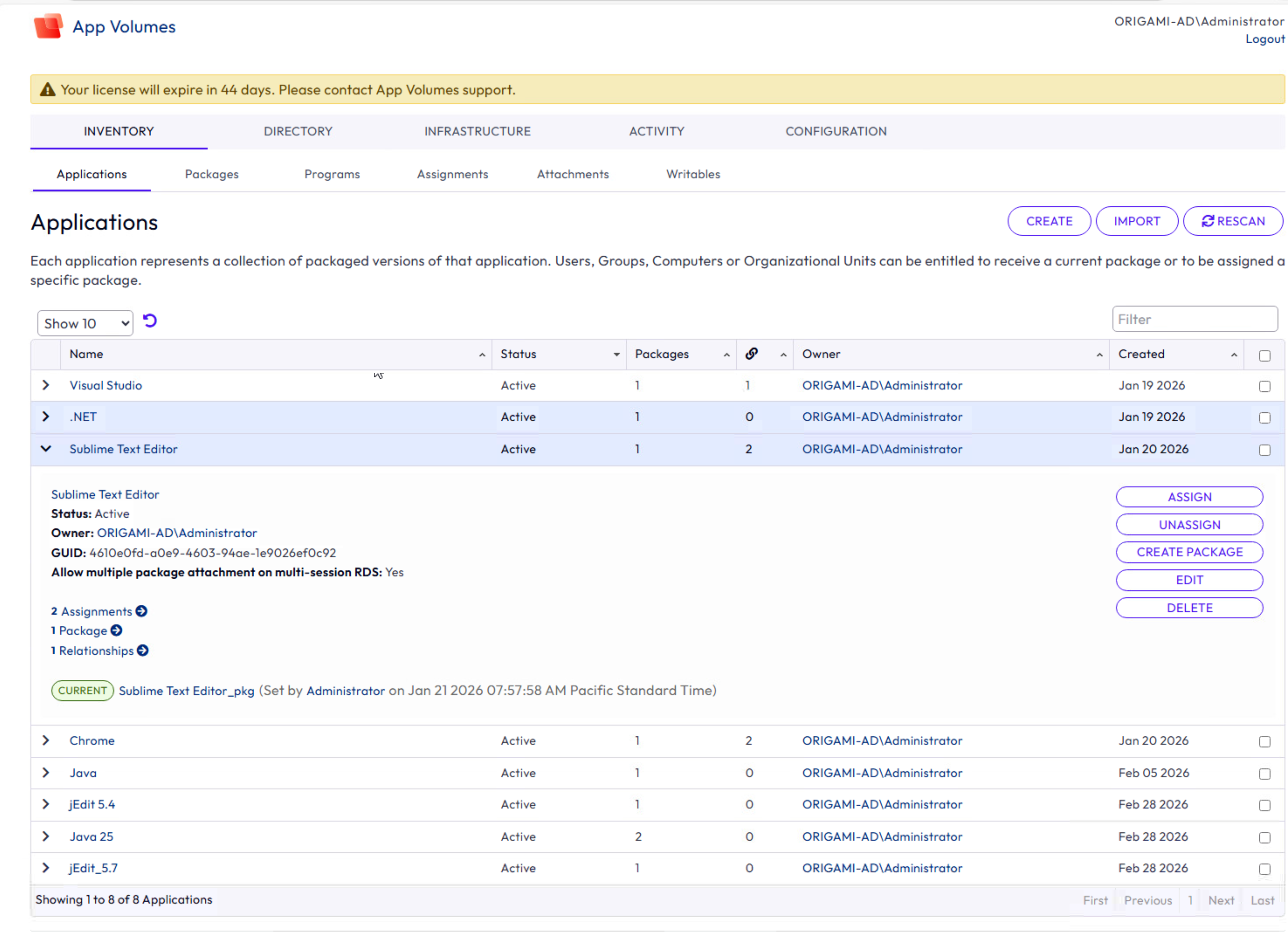Image resolution: width=1288 pixels, height=933 pixels.
Task: Open the Packages sub-tab
Action: click(x=212, y=174)
